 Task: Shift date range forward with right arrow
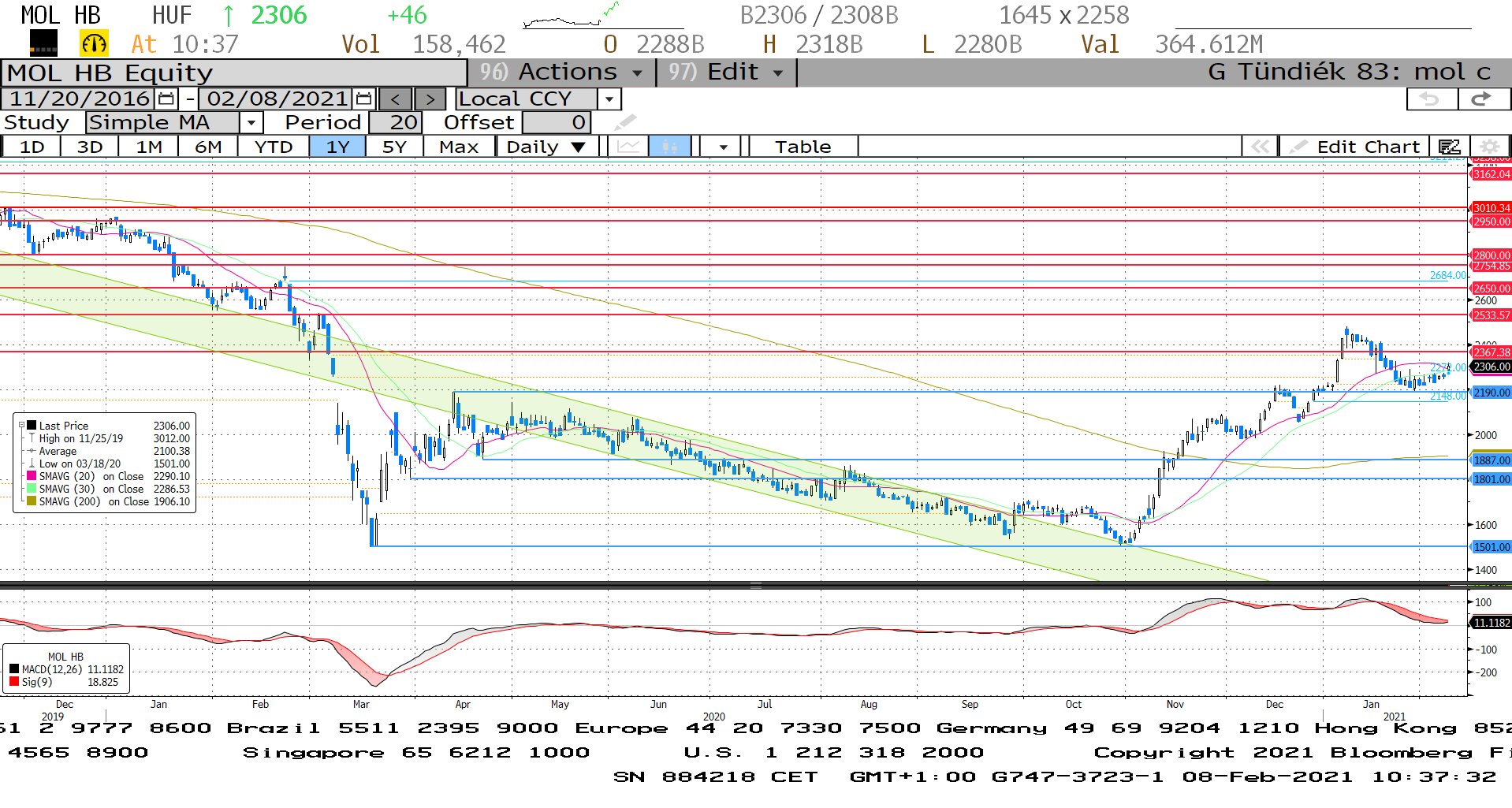click(430, 99)
